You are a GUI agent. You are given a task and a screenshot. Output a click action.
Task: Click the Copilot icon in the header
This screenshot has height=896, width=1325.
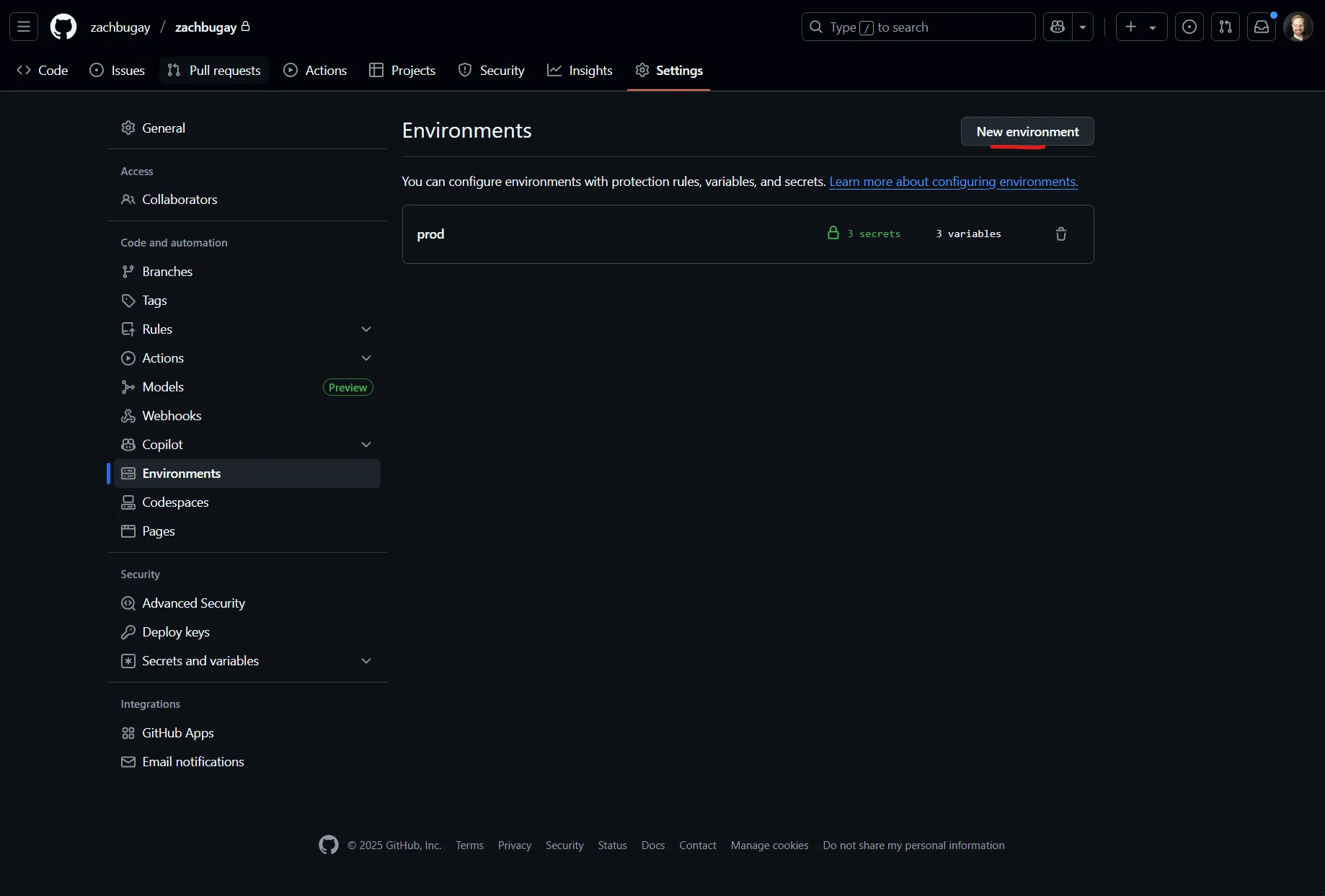point(1058,27)
